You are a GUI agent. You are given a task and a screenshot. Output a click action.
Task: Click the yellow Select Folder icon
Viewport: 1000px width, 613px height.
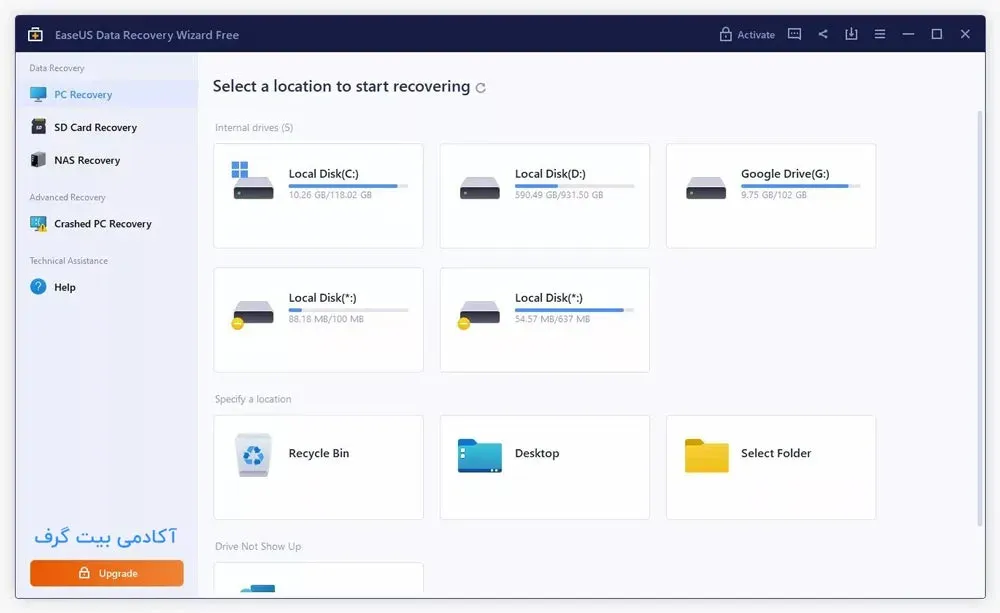pyautogui.click(x=707, y=455)
